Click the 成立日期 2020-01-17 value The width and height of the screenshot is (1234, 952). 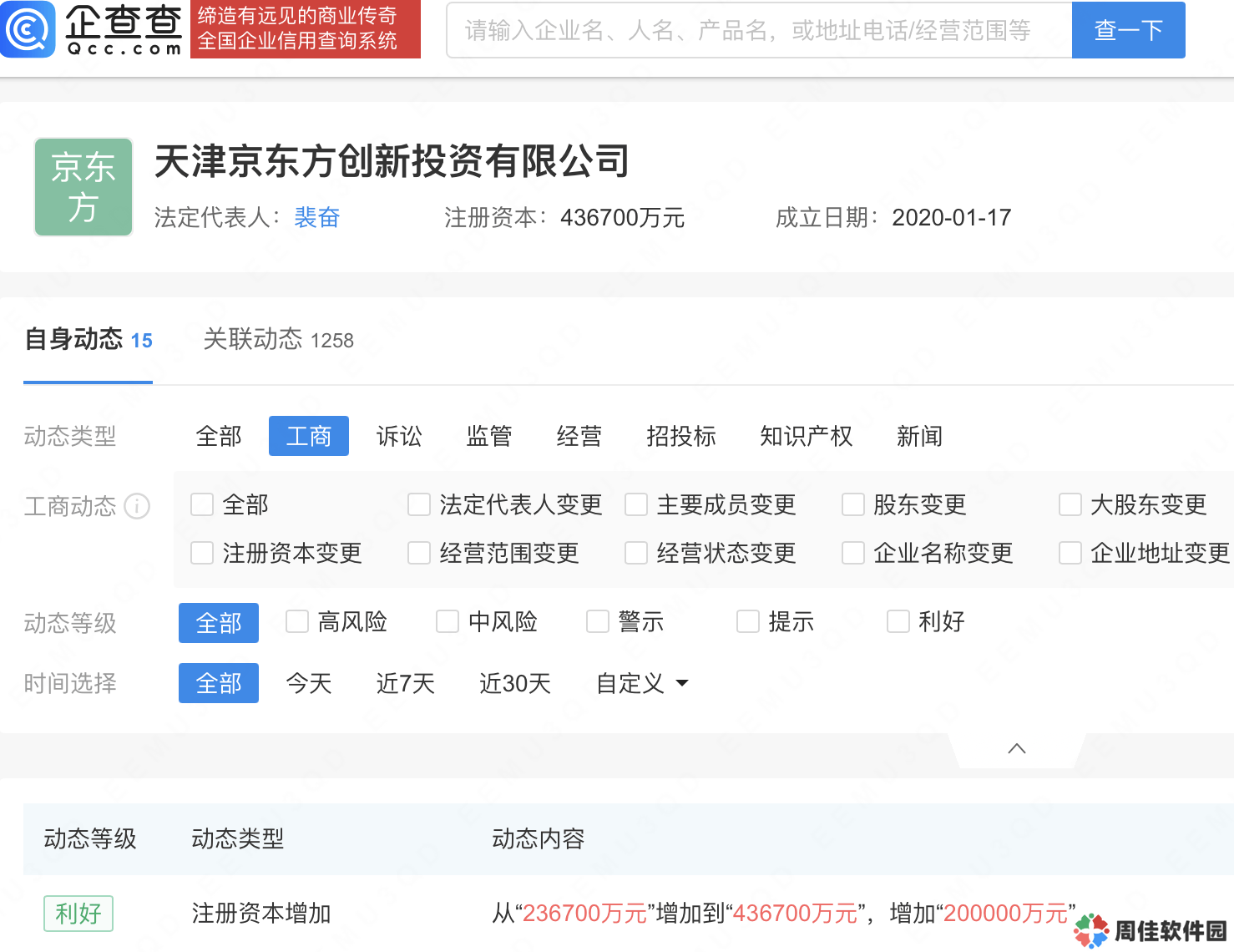click(952, 218)
